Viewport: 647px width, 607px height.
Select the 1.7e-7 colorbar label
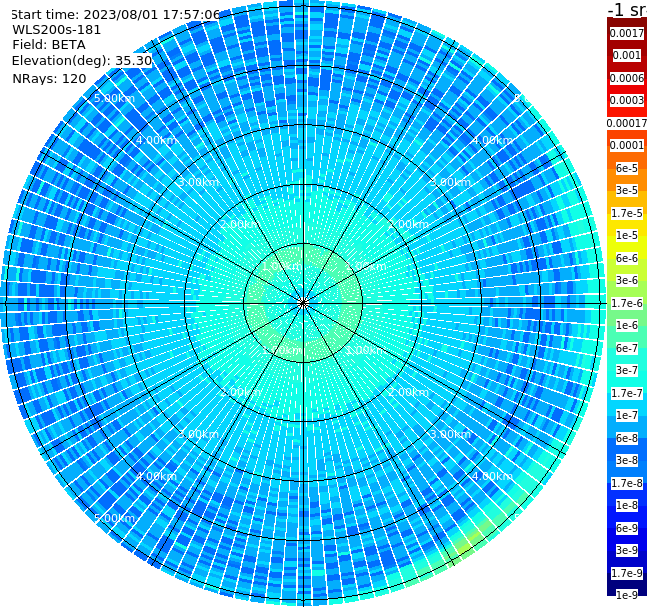[x=627, y=393]
